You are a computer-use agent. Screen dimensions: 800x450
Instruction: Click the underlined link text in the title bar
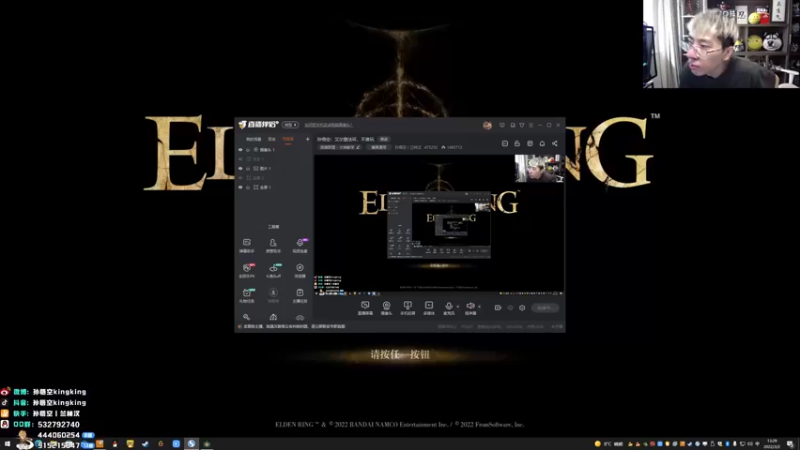click(x=329, y=125)
